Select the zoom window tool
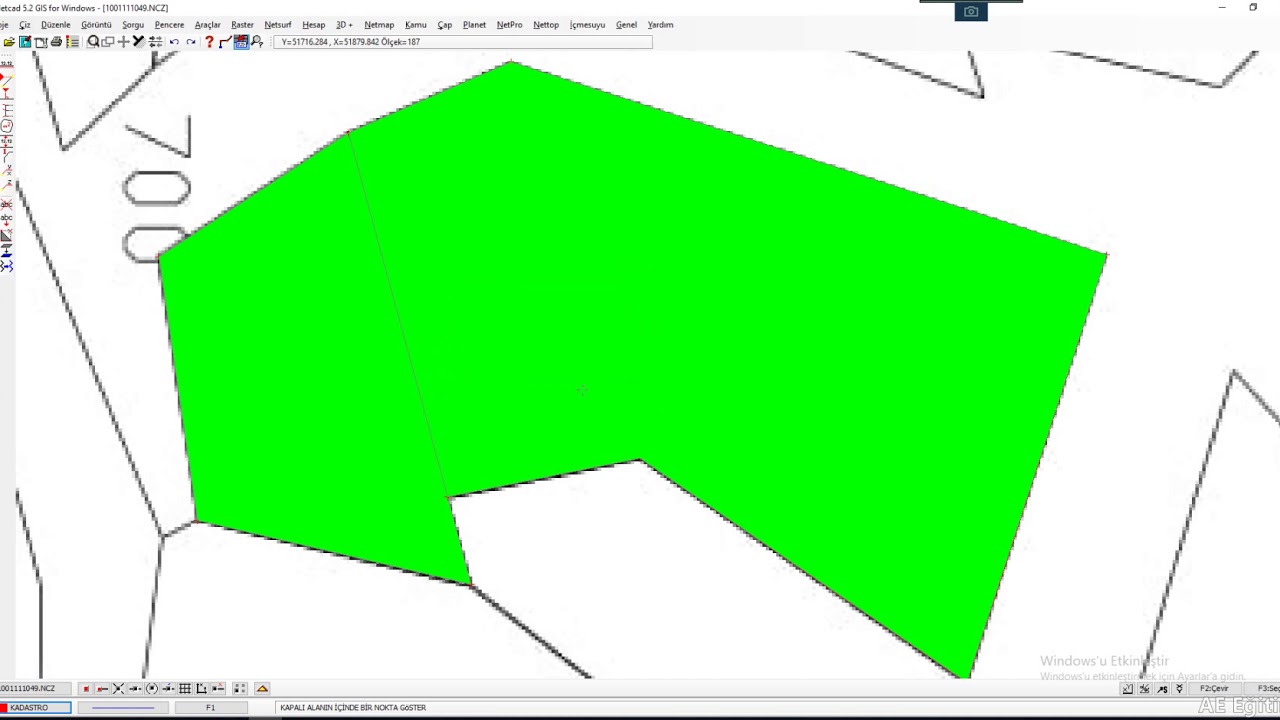Image resolution: width=1280 pixels, height=720 pixels. (108, 42)
